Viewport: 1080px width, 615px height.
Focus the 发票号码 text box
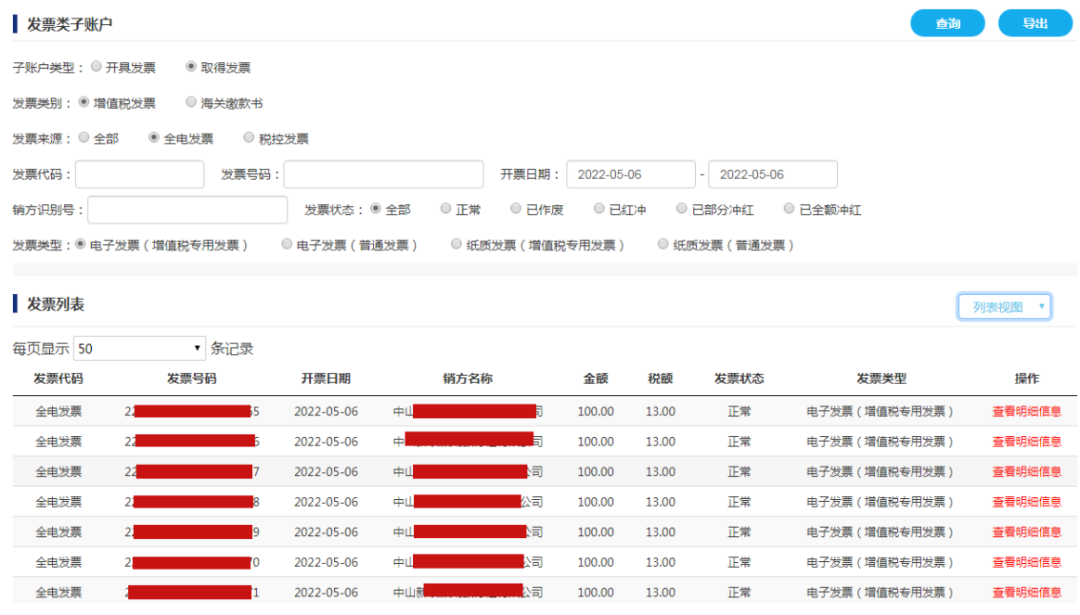coord(383,174)
